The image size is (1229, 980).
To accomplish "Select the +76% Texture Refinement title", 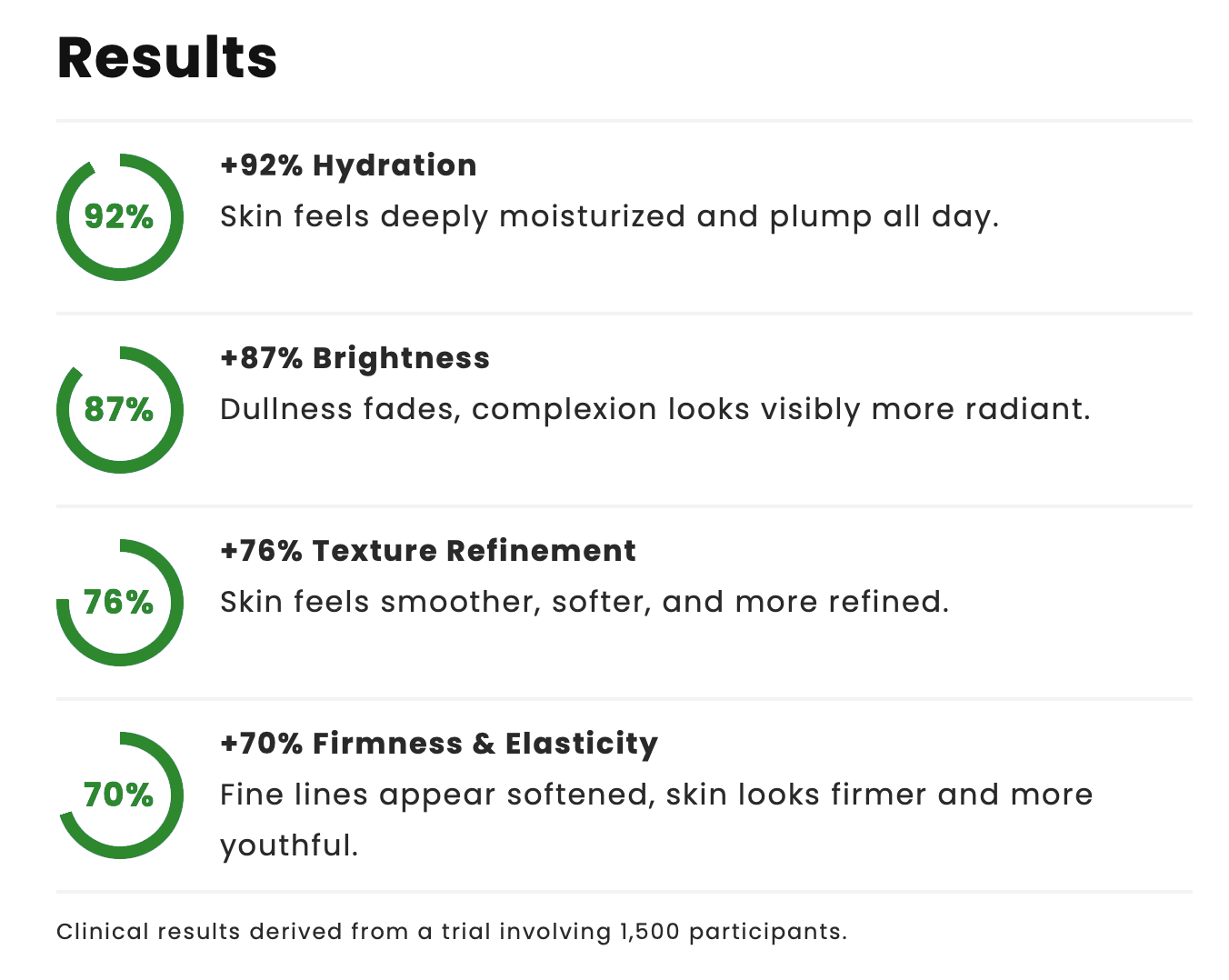I will point(428,551).
